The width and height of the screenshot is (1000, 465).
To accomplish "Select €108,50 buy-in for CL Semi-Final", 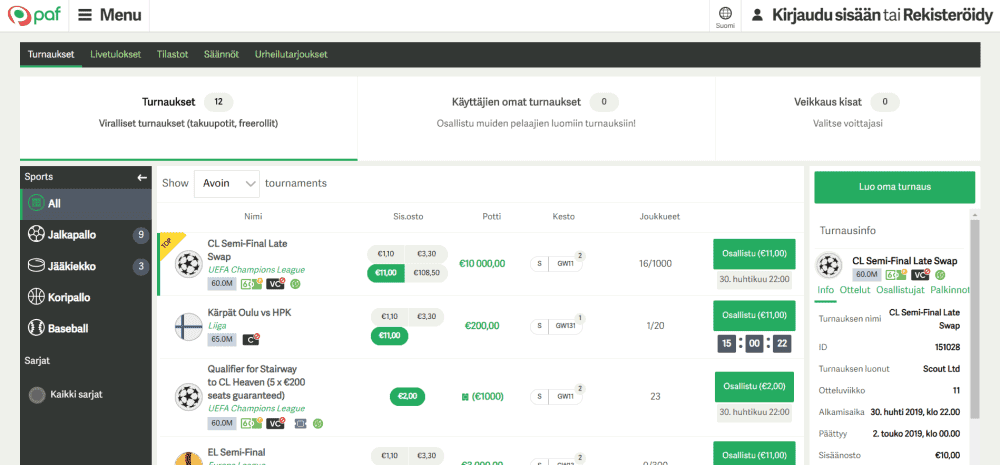I will [x=426, y=273].
